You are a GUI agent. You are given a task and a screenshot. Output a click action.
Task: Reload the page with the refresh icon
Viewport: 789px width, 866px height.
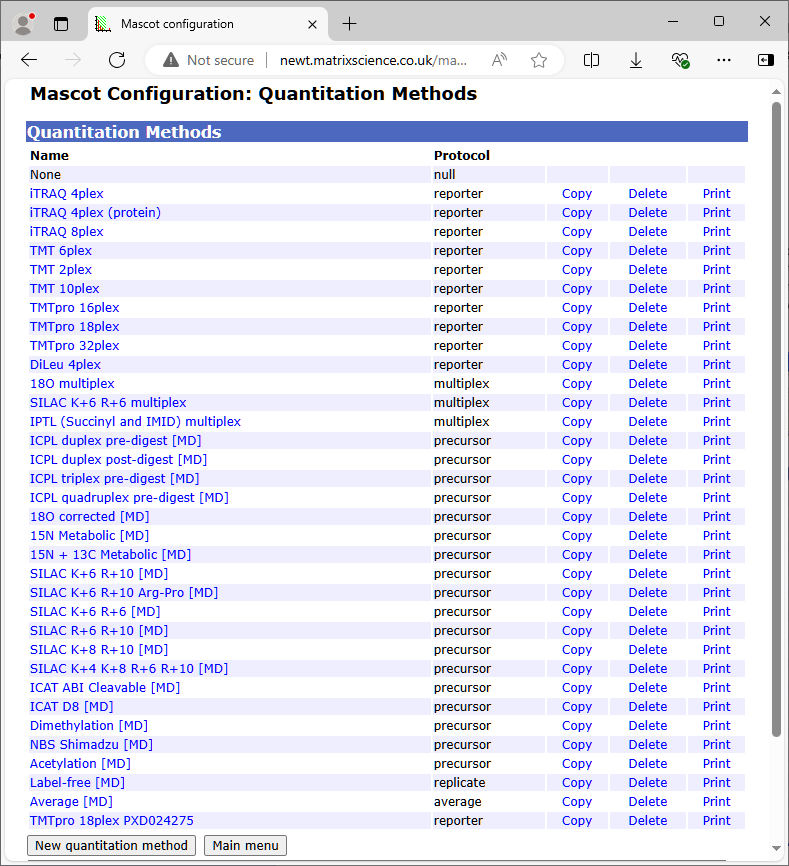117,60
